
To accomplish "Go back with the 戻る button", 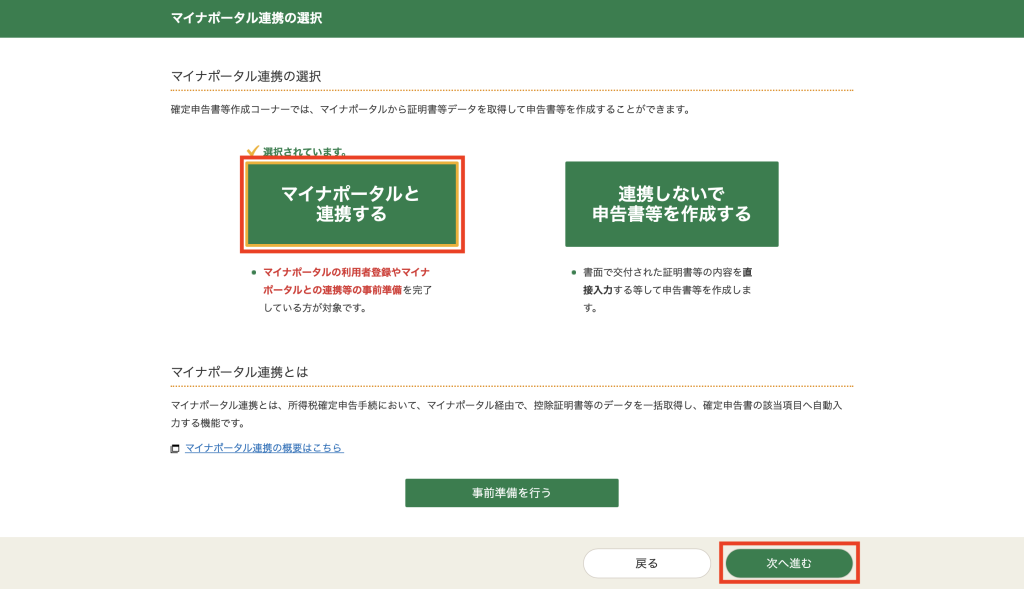I will pyautogui.click(x=646, y=563).
